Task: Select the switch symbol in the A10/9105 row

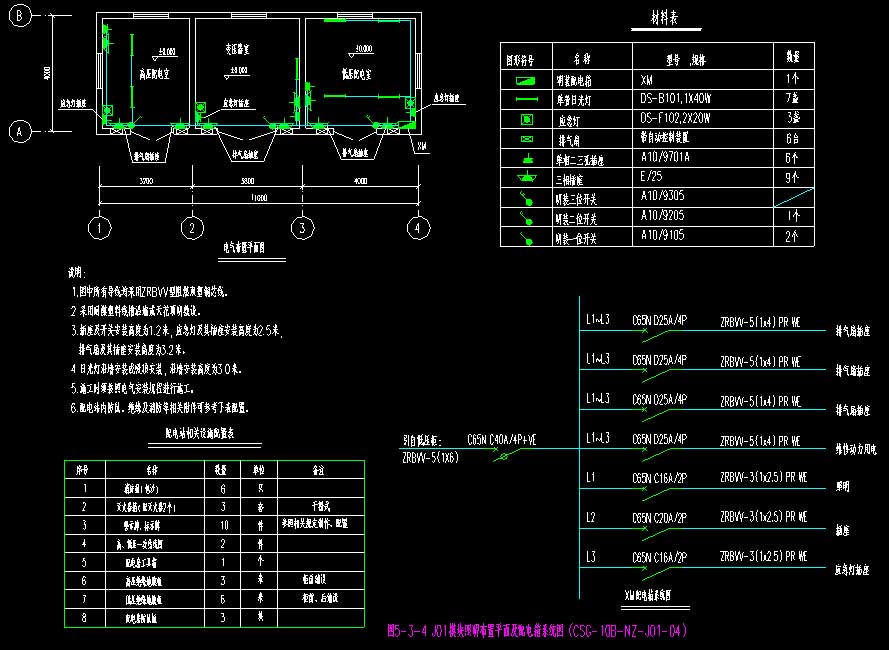Action: pos(527,238)
